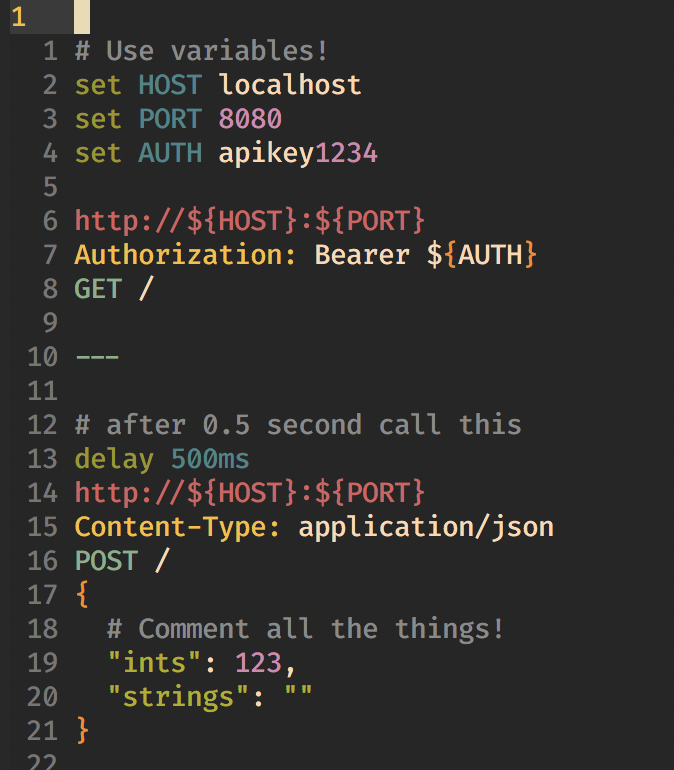
Task: Click line number 11 in the gutter
Action: [42, 391]
